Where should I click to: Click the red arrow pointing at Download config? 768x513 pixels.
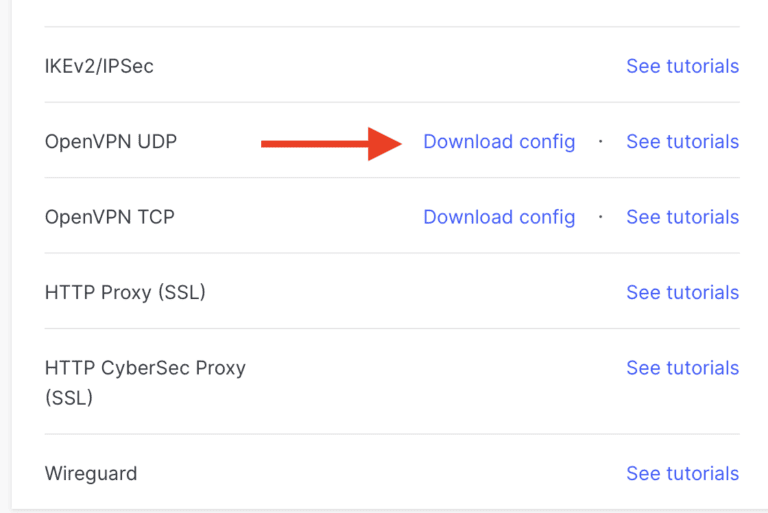pos(330,144)
